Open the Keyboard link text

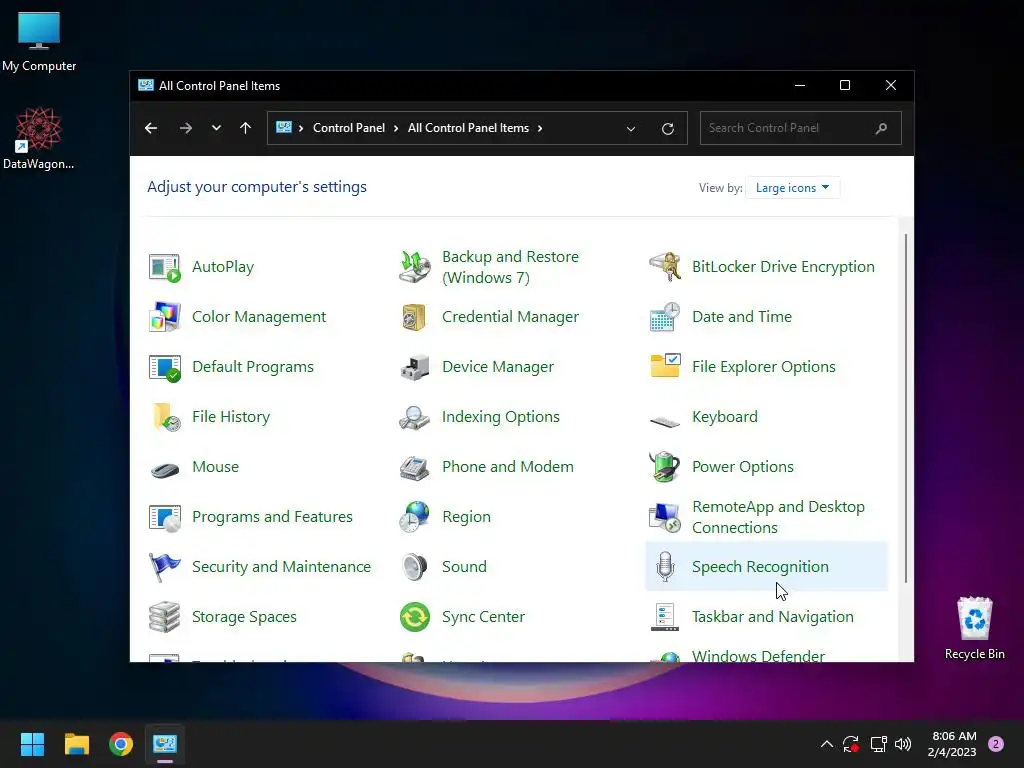click(725, 417)
